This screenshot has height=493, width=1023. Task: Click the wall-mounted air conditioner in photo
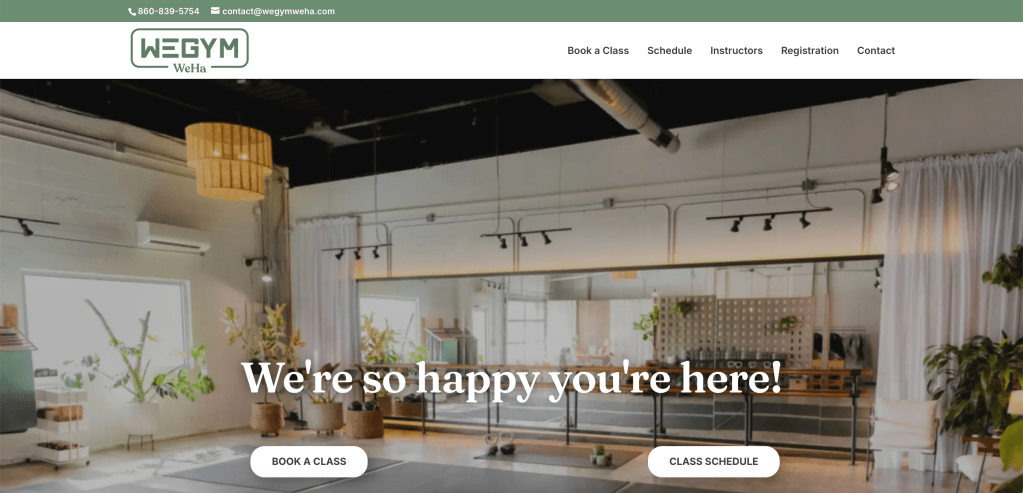174,237
